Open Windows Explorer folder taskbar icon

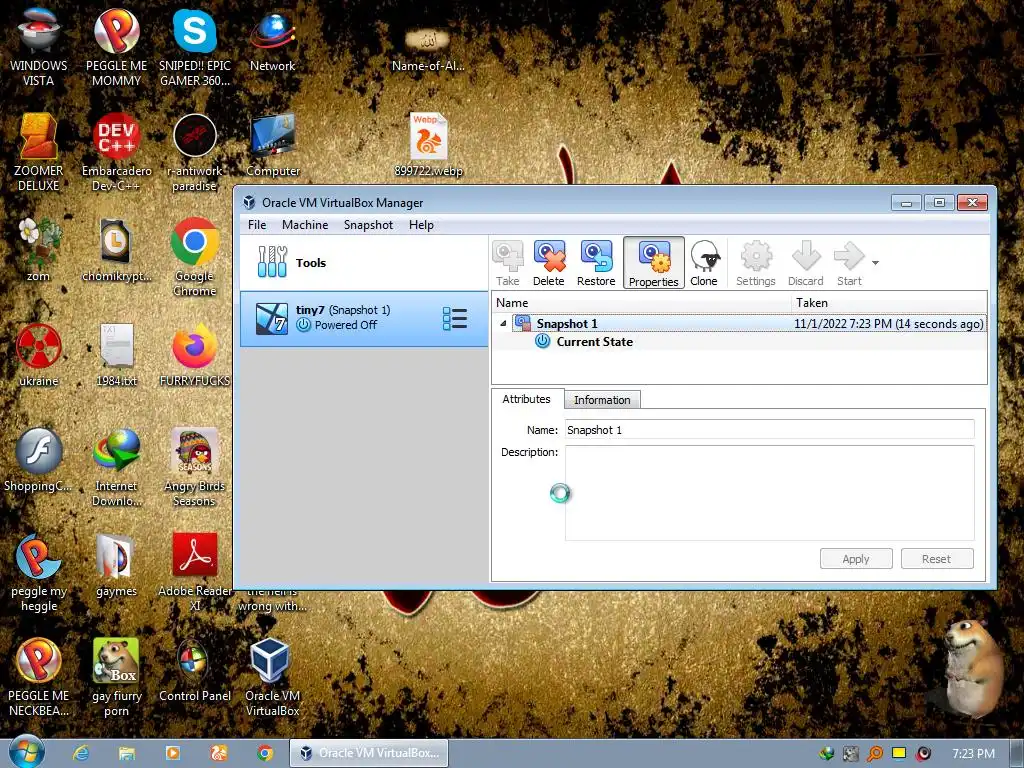[x=127, y=753]
